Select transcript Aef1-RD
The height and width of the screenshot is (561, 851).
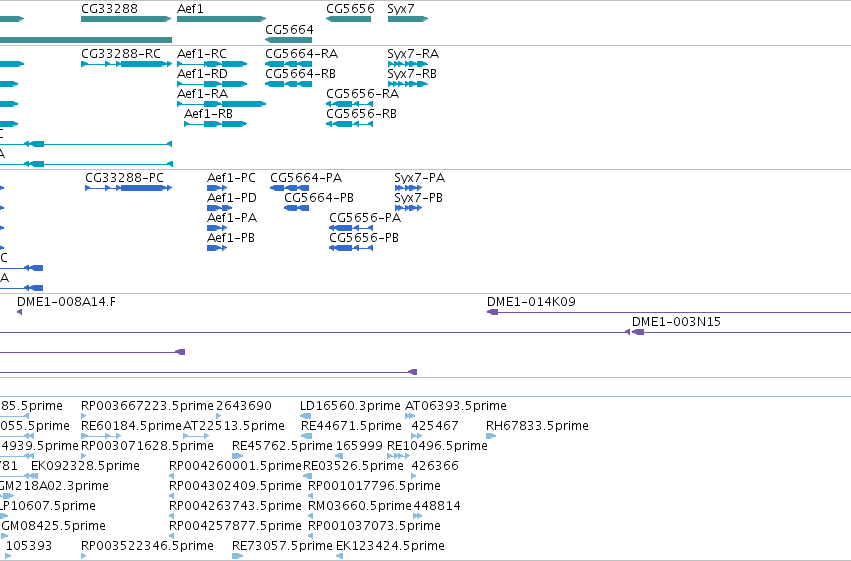pos(212,84)
